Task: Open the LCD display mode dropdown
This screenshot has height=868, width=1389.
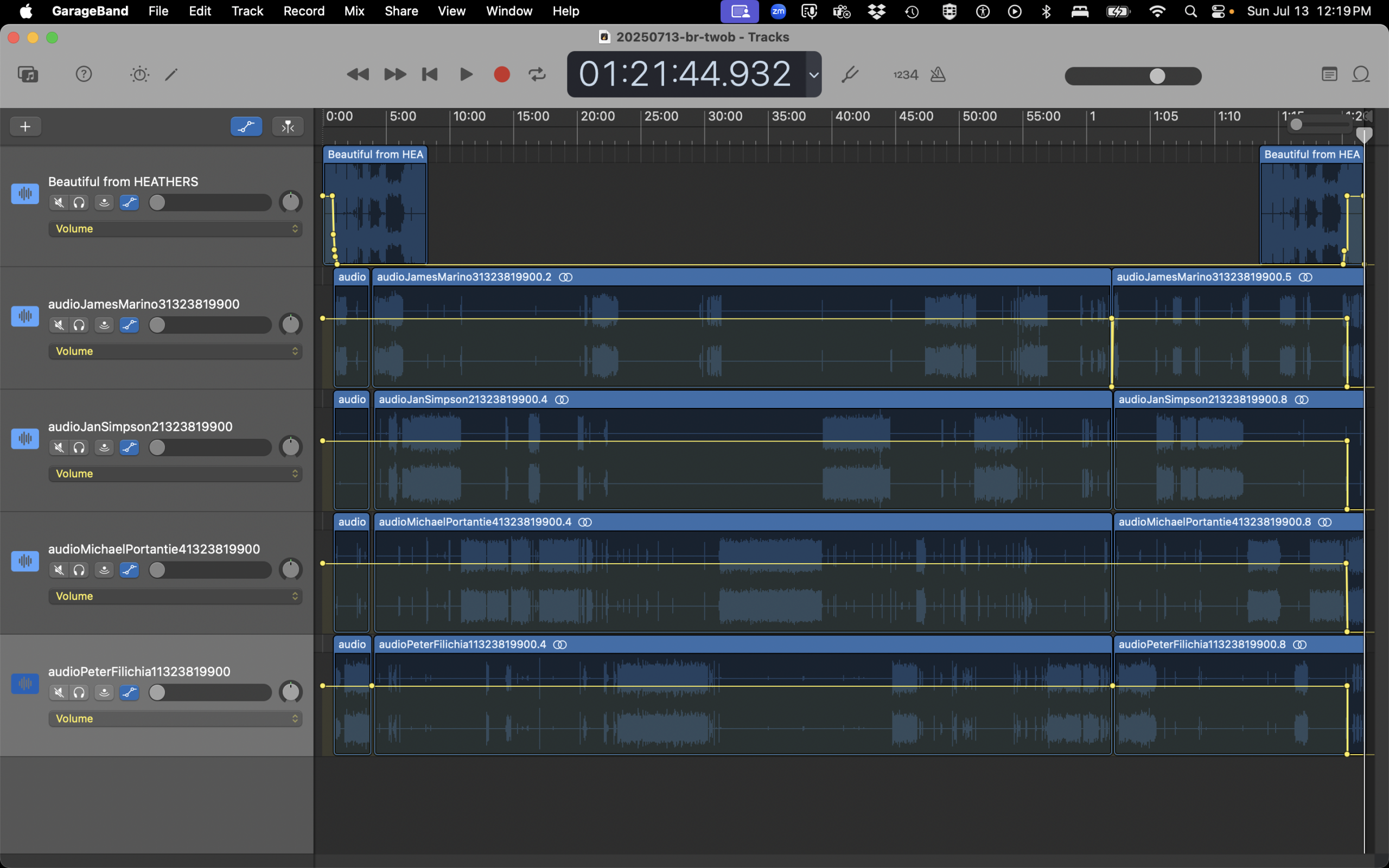Action: (x=814, y=75)
